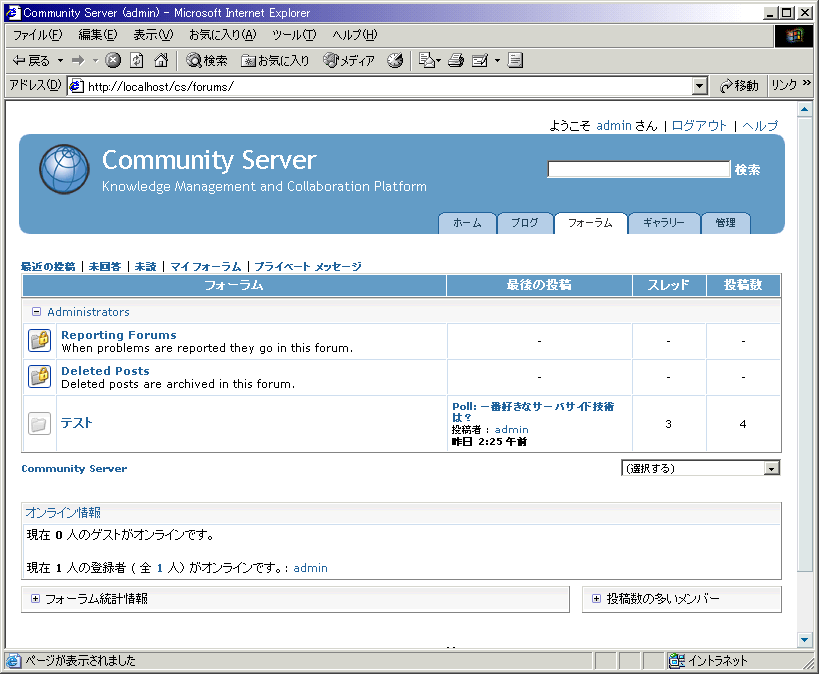Click the 移動 Go button
This screenshot has height=674, width=819.
(x=739, y=86)
